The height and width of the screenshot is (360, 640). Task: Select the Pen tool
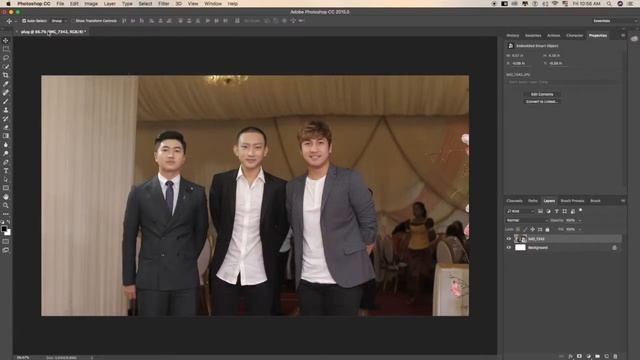[6, 162]
